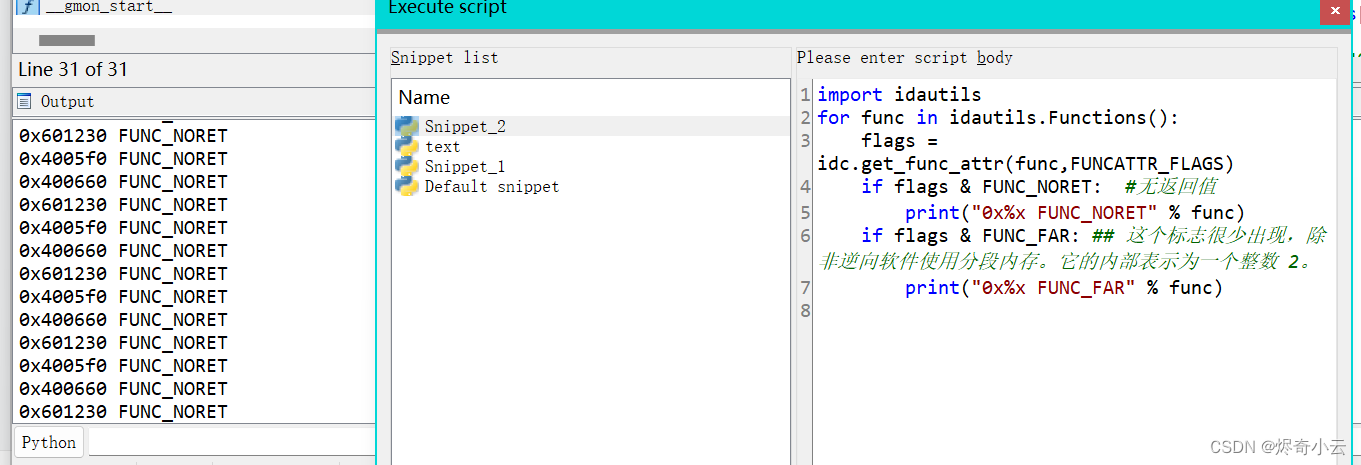Click python icon beside text snippet

407,146
